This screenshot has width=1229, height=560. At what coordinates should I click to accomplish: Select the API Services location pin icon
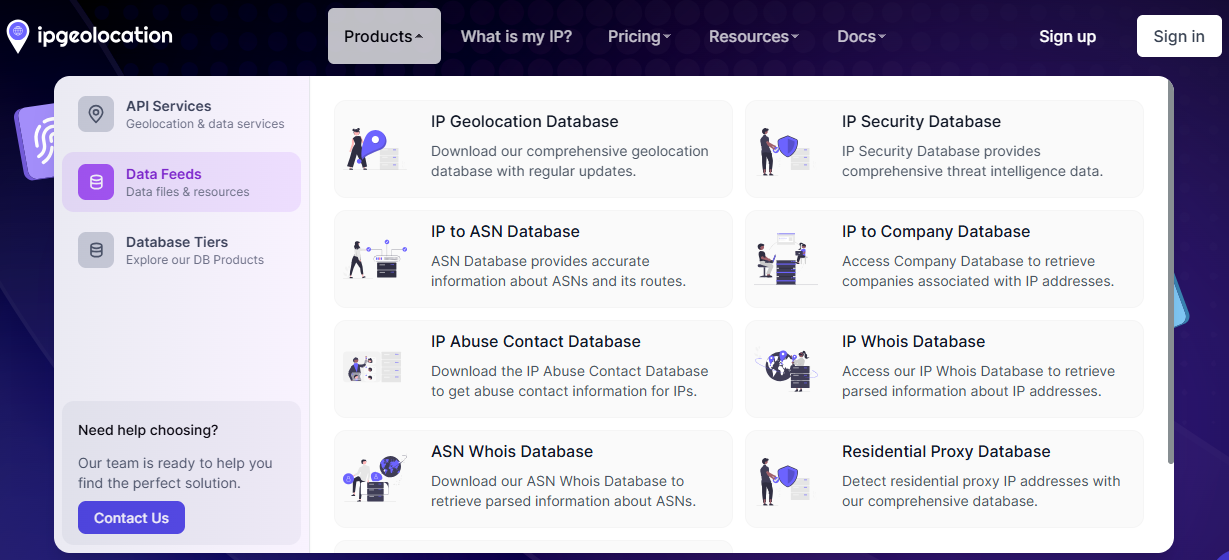pyautogui.click(x=96, y=114)
